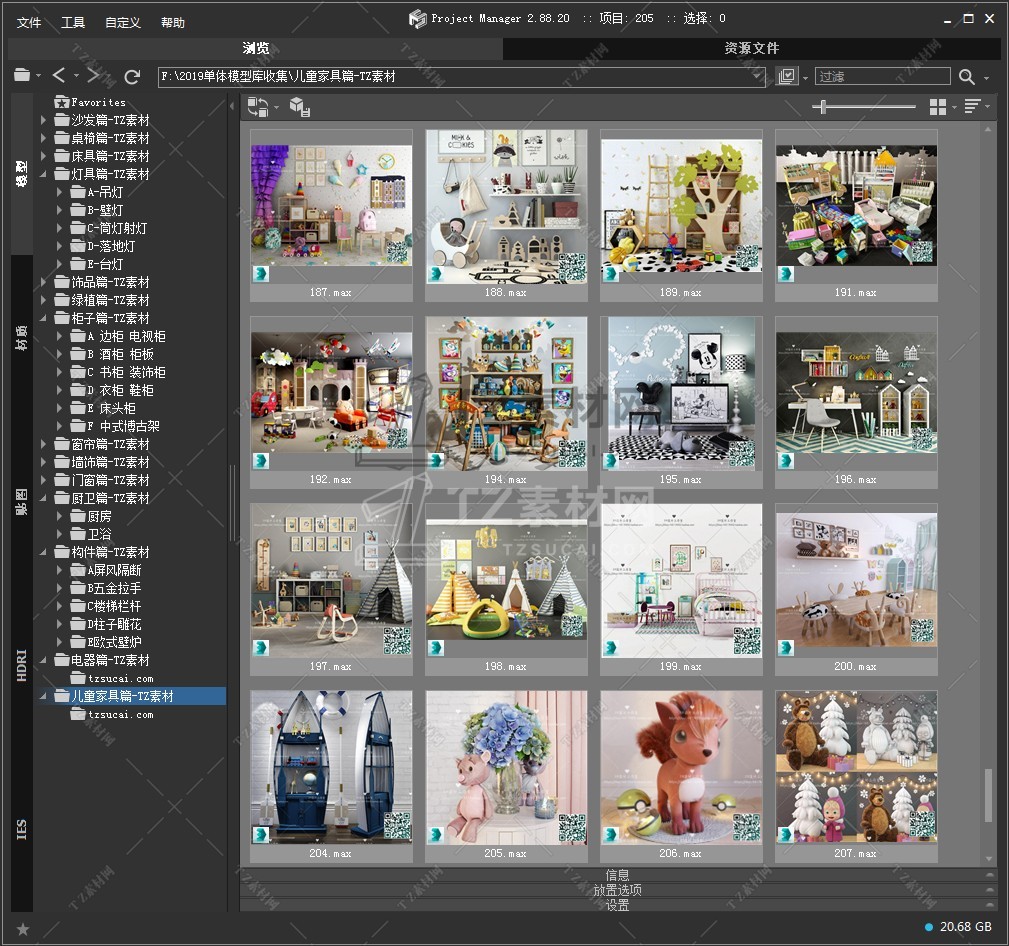Select the HDRI side tab
The width and height of the screenshot is (1009, 946).
coord(22,666)
